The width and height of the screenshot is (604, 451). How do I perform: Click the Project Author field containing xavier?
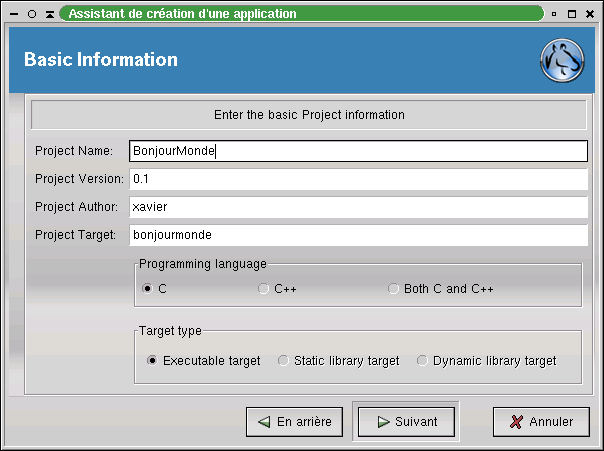coord(357,207)
